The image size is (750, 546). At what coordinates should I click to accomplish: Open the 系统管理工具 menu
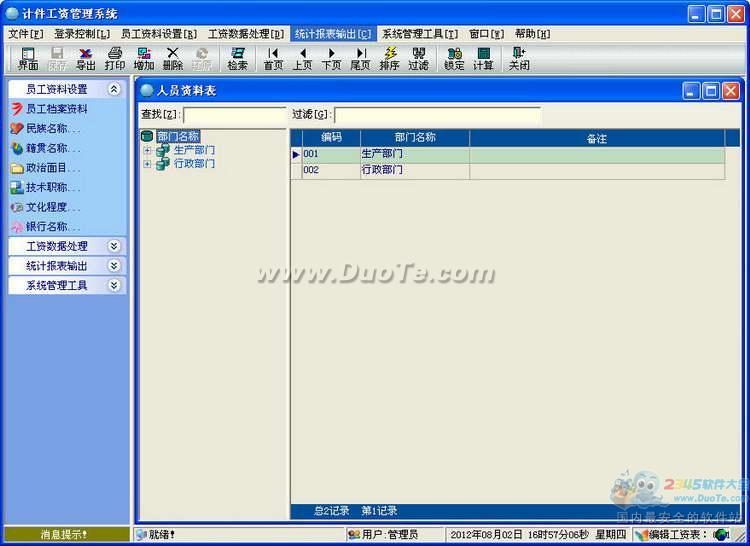[419, 34]
